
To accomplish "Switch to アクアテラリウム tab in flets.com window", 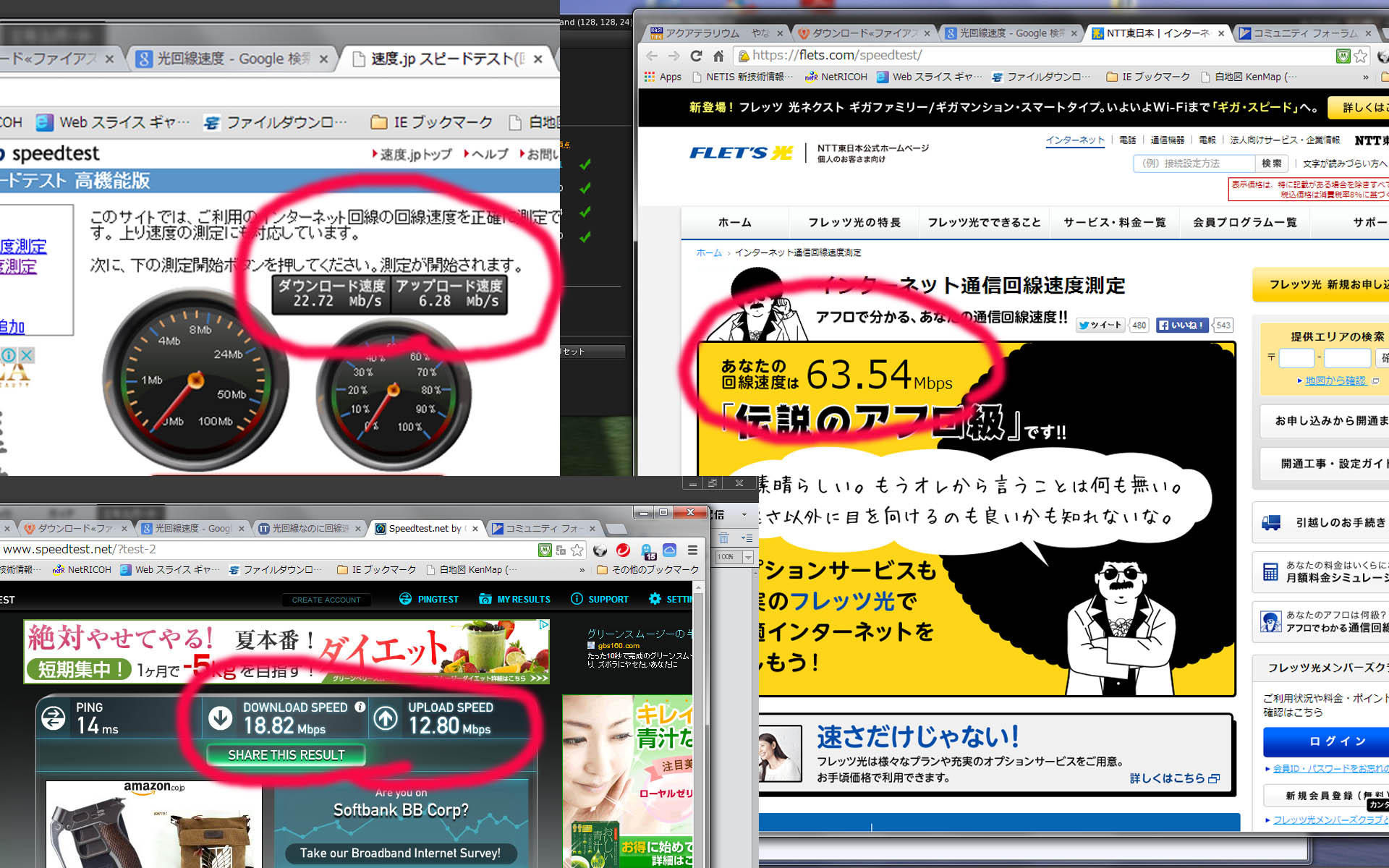I will click(x=716, y=33).
